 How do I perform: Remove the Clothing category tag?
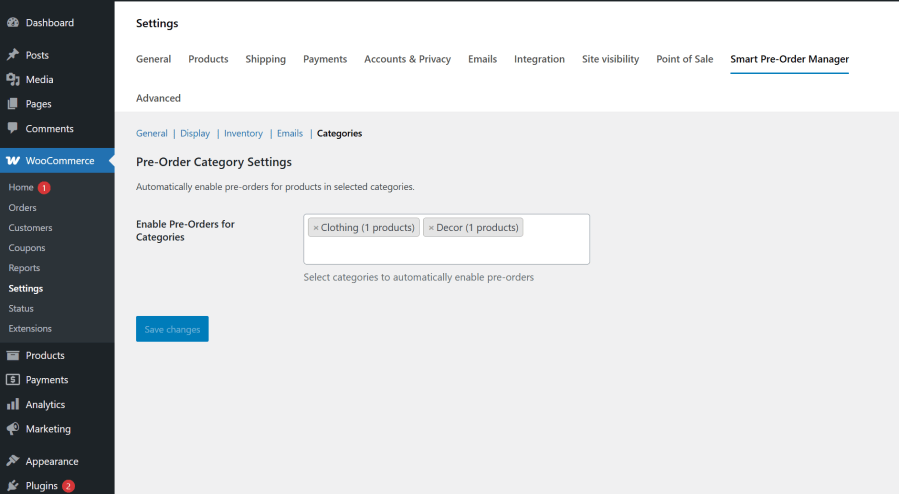(x=315, y=228)
